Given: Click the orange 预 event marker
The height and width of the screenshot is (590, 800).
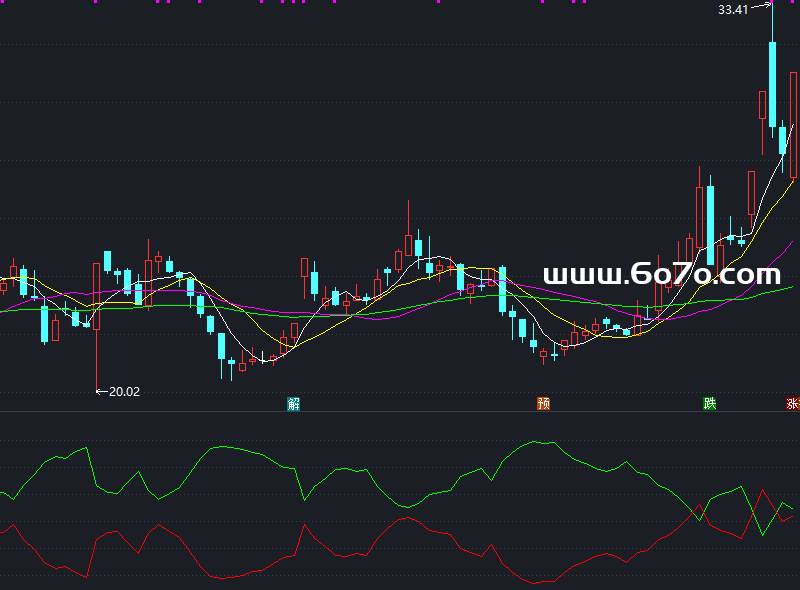Looking at the screenshot, I should pos(543,404).
